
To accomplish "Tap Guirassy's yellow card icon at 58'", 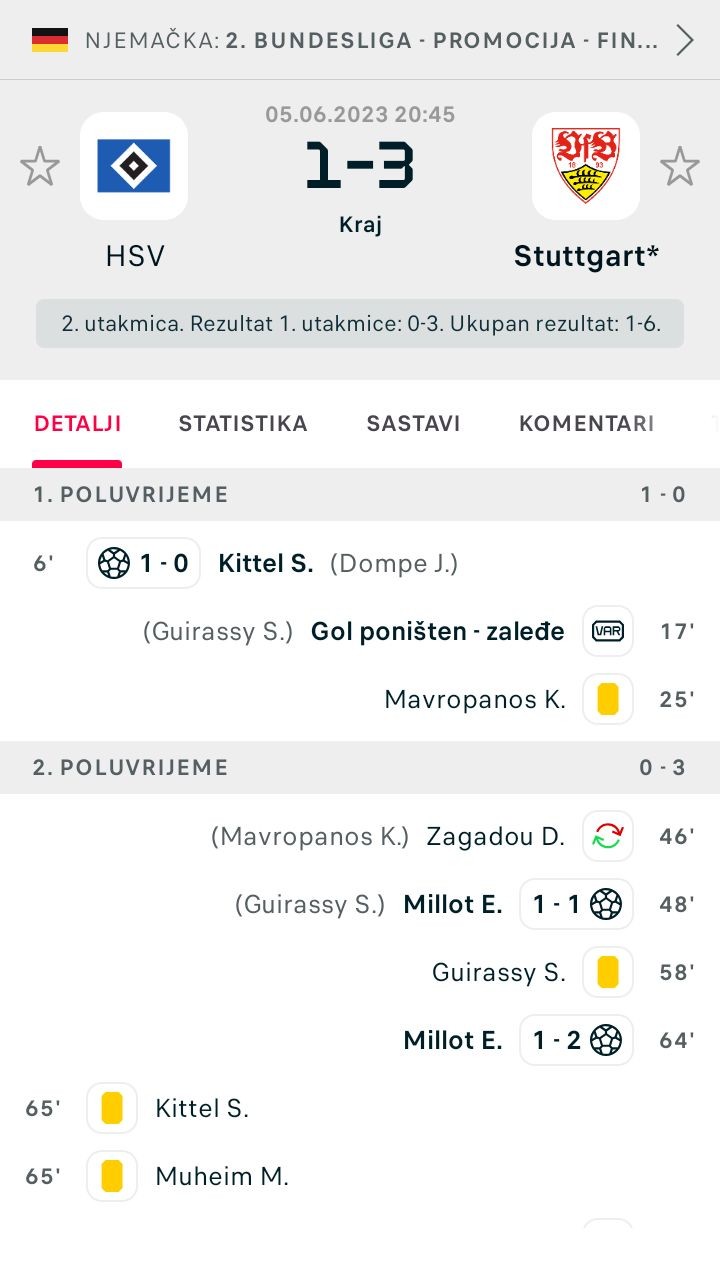I will click(608, 972).
